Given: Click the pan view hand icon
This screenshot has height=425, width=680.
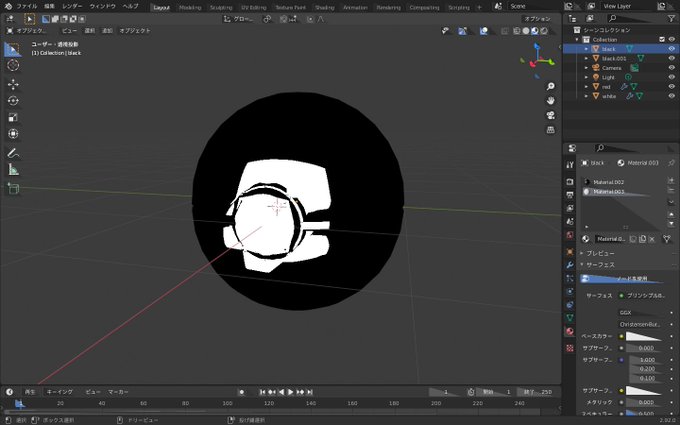Looking at the screenshot, I should click(x=550, y=101).
